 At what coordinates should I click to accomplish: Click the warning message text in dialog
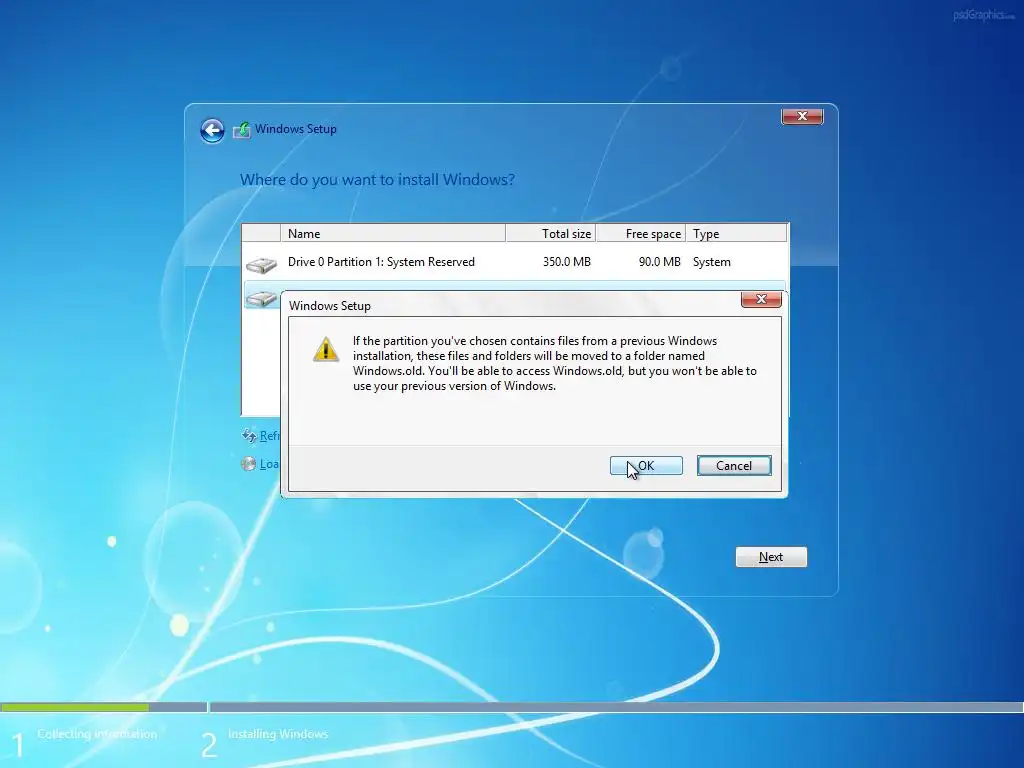pyautogui.click(x=554, y=363)
